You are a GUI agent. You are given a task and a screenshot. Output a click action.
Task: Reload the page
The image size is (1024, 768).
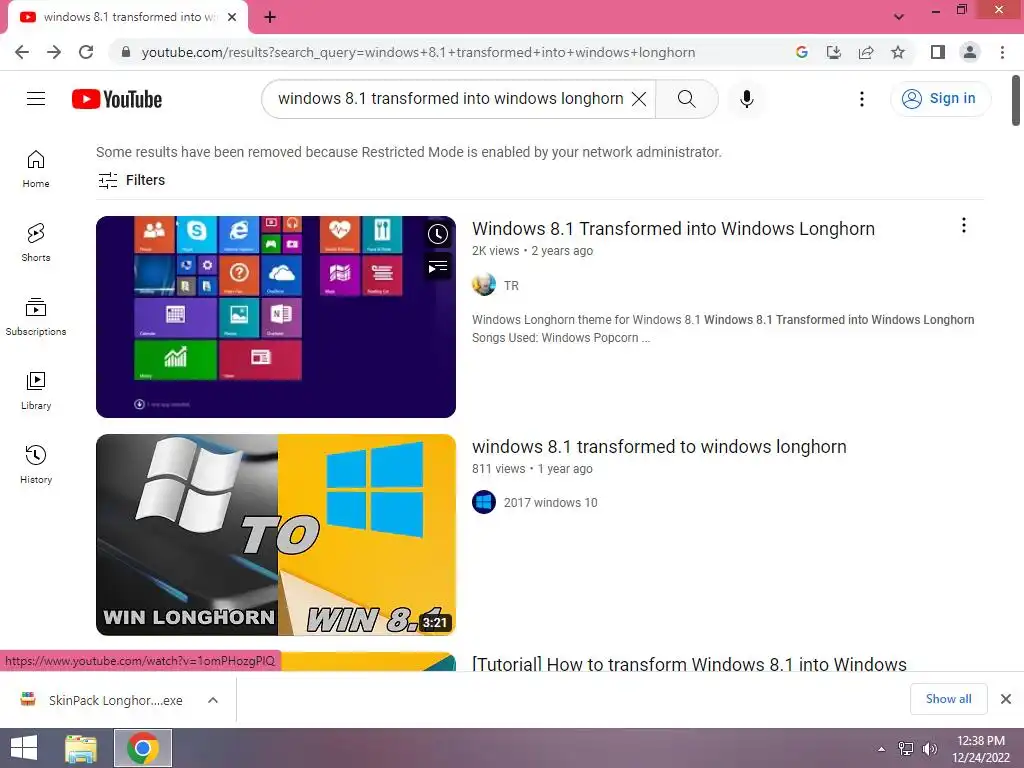(x=86, y=52)
